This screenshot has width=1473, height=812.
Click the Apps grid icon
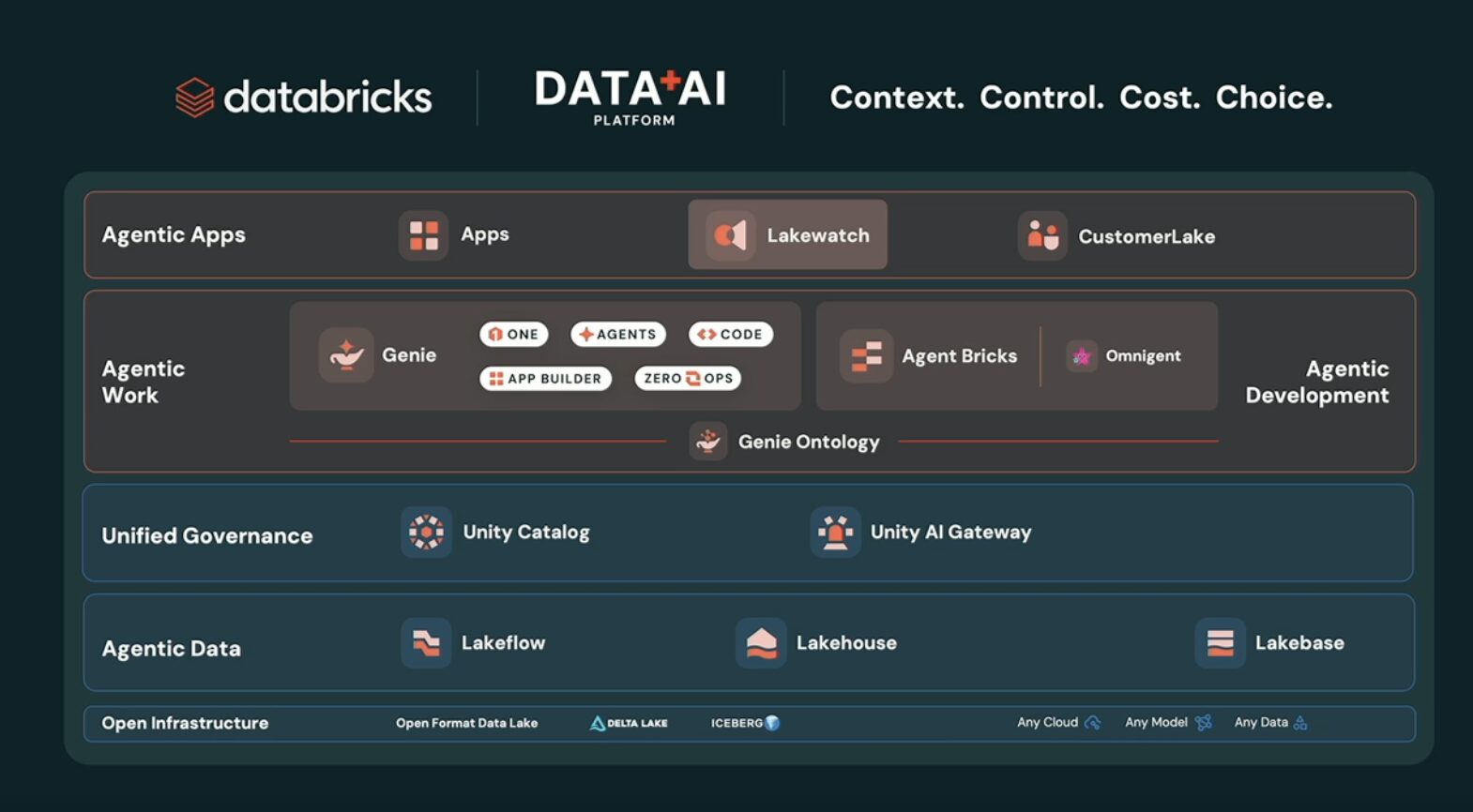click(x=423, y=235)
